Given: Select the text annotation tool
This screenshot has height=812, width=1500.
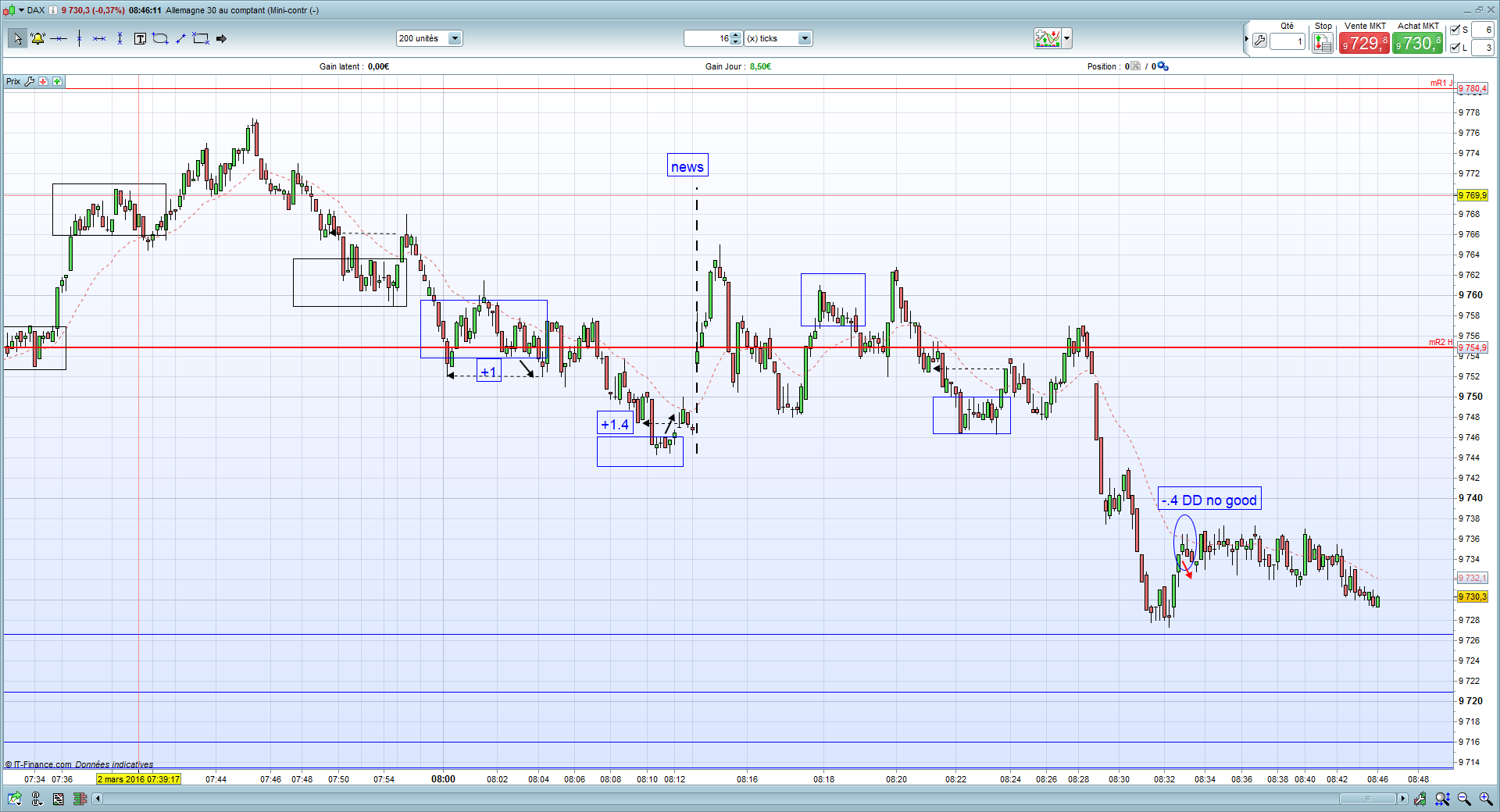Looking at the screenshot, I should (140, 38).
